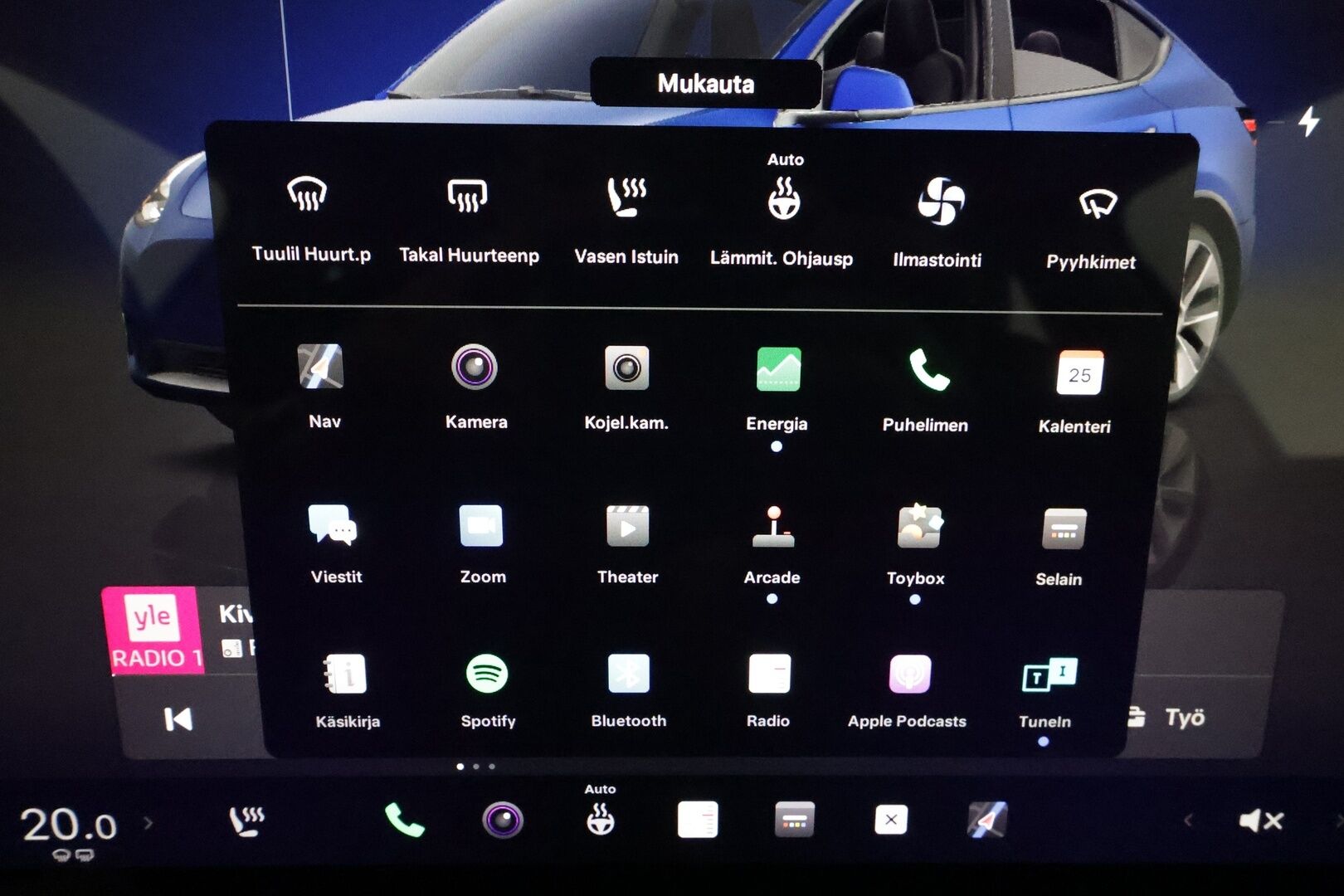The image size is (1344, 896).
Task: Click volume down chevron near speaker
Action: 1188,821
